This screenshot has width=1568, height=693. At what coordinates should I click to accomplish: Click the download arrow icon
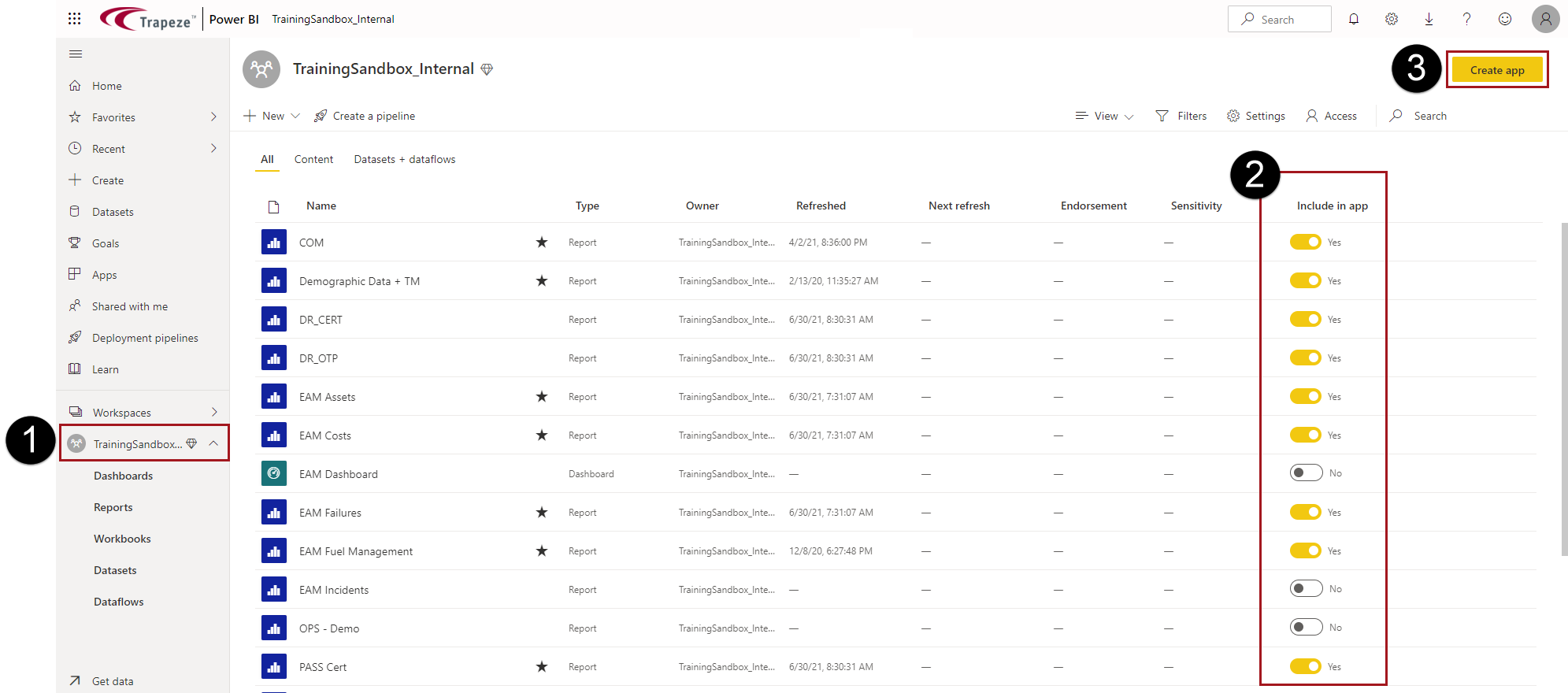click(x=1429, y=19)
